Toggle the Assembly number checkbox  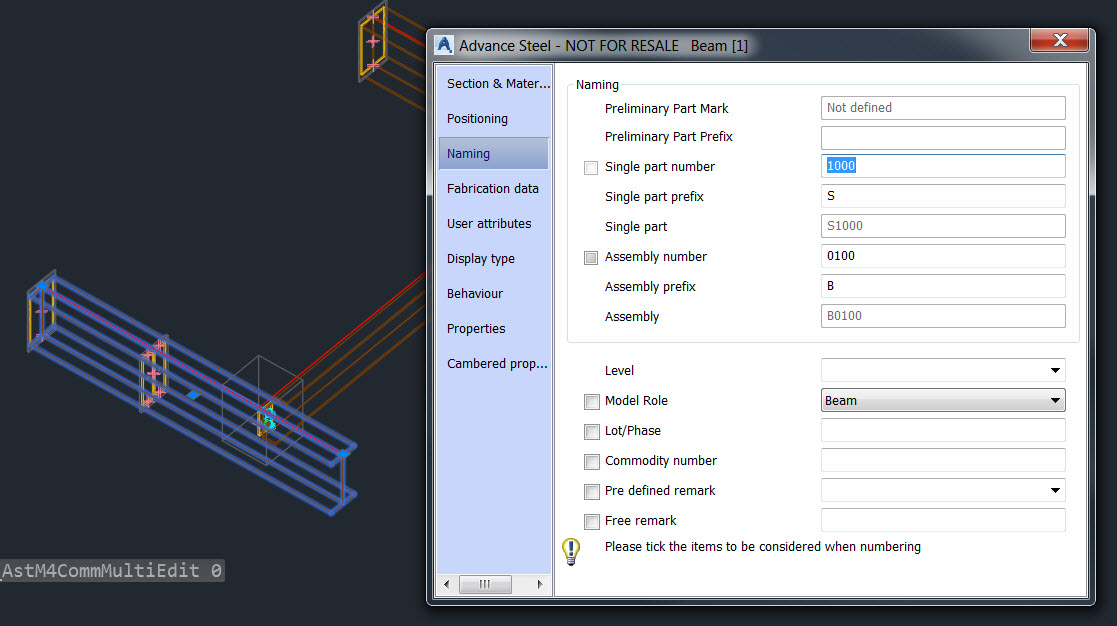(x=591, y=257)
